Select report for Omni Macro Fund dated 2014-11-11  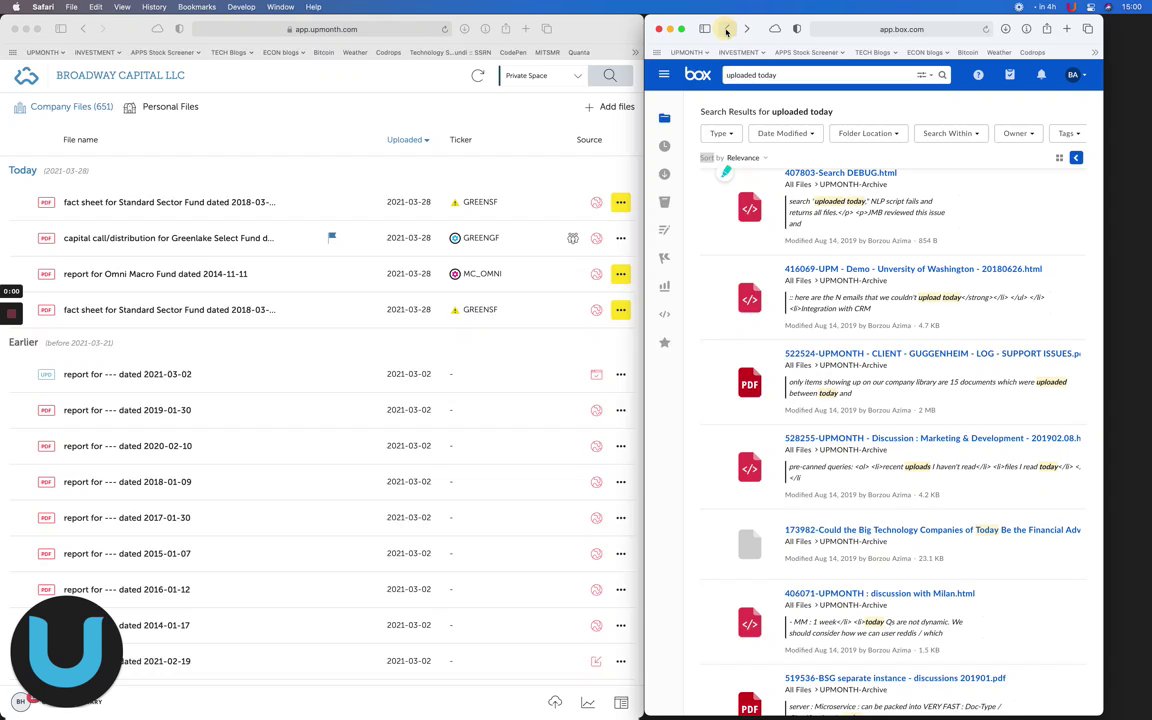pos(156,274)
